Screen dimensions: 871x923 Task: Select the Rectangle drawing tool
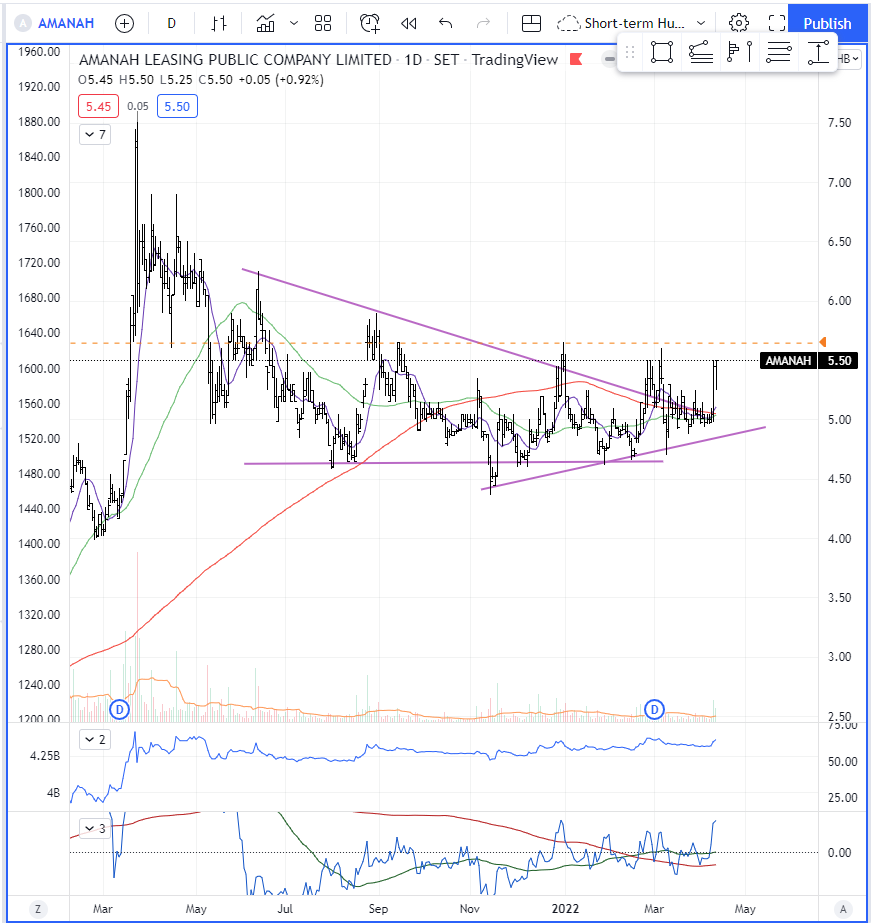click(x=661, y=52)
